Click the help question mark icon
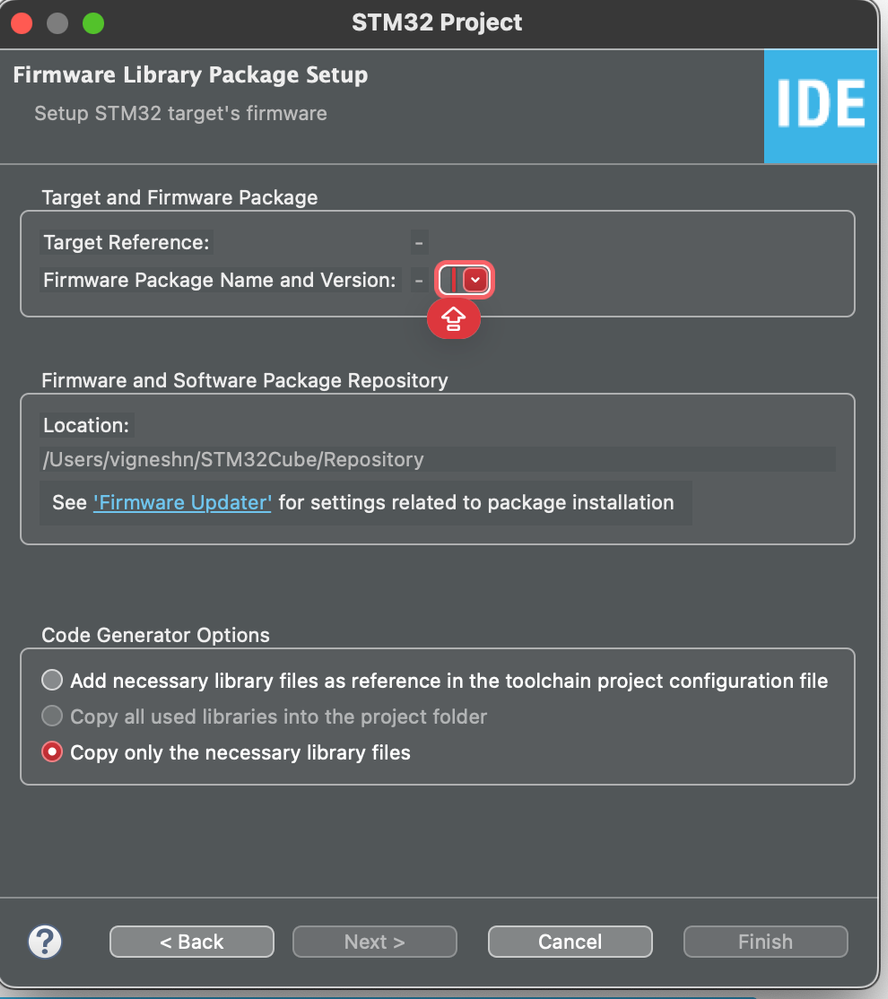Viewport: 888px width, 999px height. coord(45,941)
